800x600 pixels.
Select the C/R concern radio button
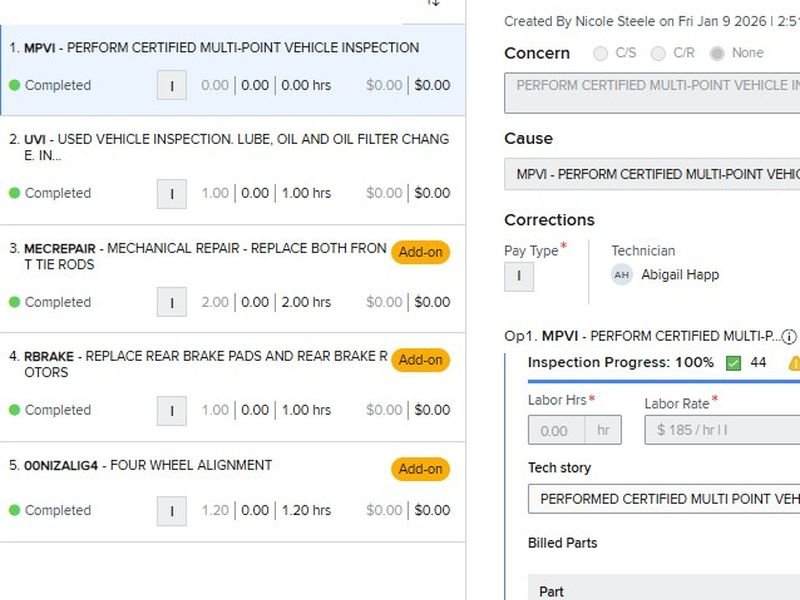658,53
